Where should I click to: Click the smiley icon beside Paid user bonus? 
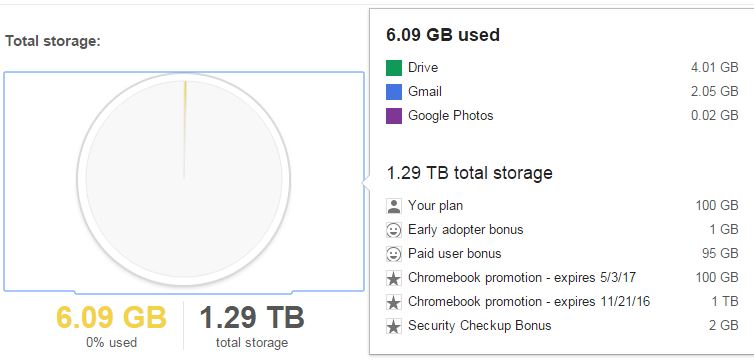pyautogui.click(x=393, y=254)
